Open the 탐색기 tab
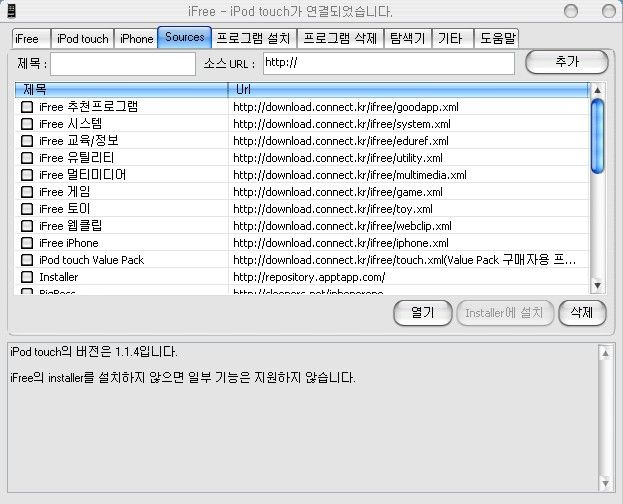 coord(408,39)
